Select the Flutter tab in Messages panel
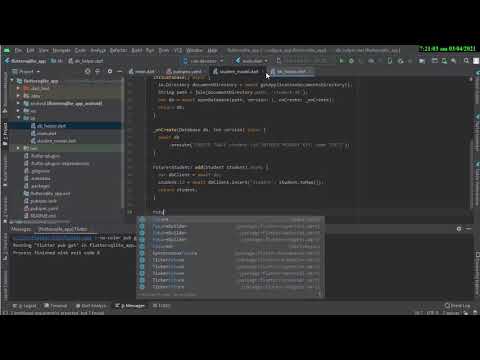Screen dimensions: 480x360 point(63,229)
